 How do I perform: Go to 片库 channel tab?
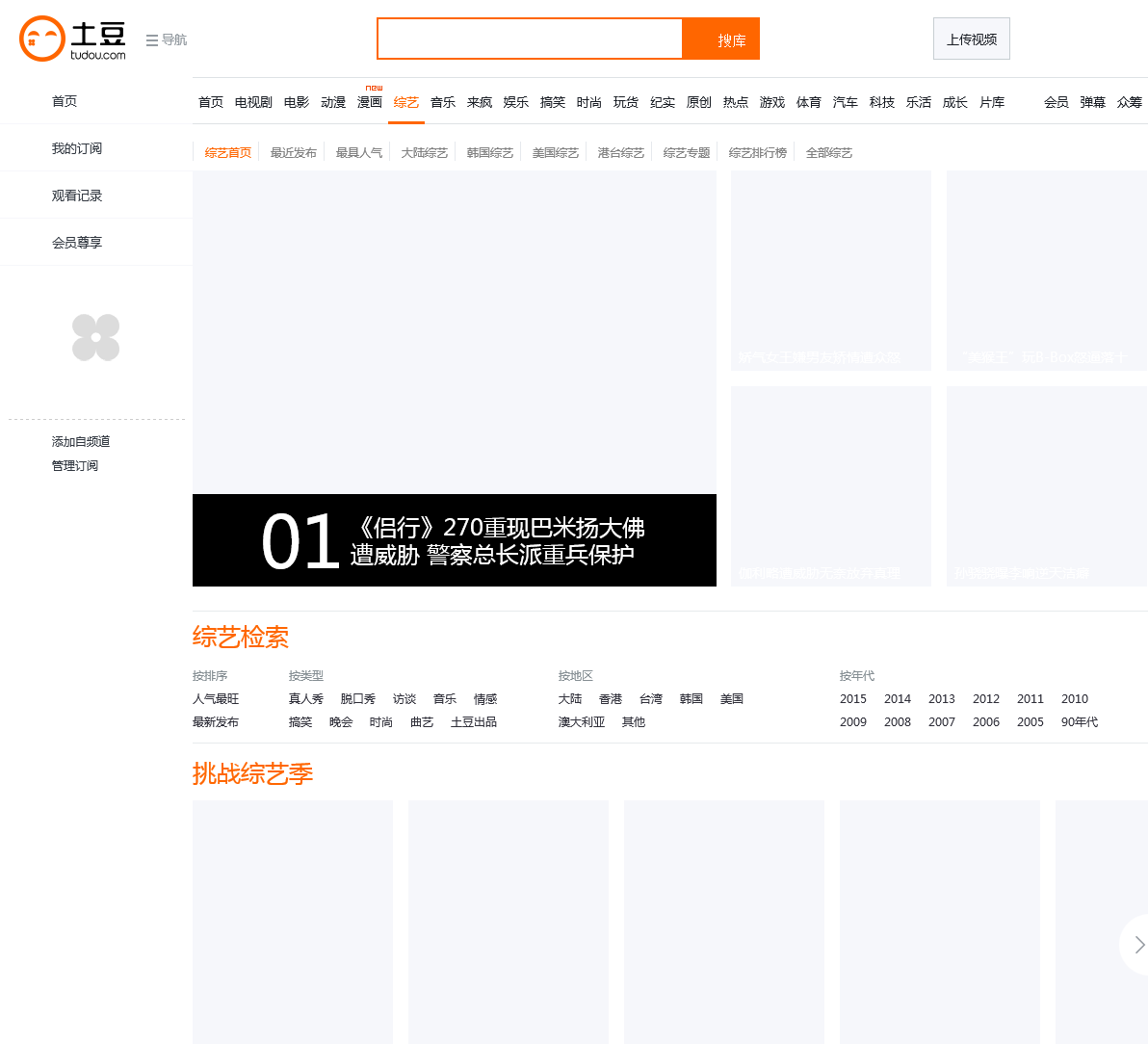pyautogui.click(x=992, y=102)
